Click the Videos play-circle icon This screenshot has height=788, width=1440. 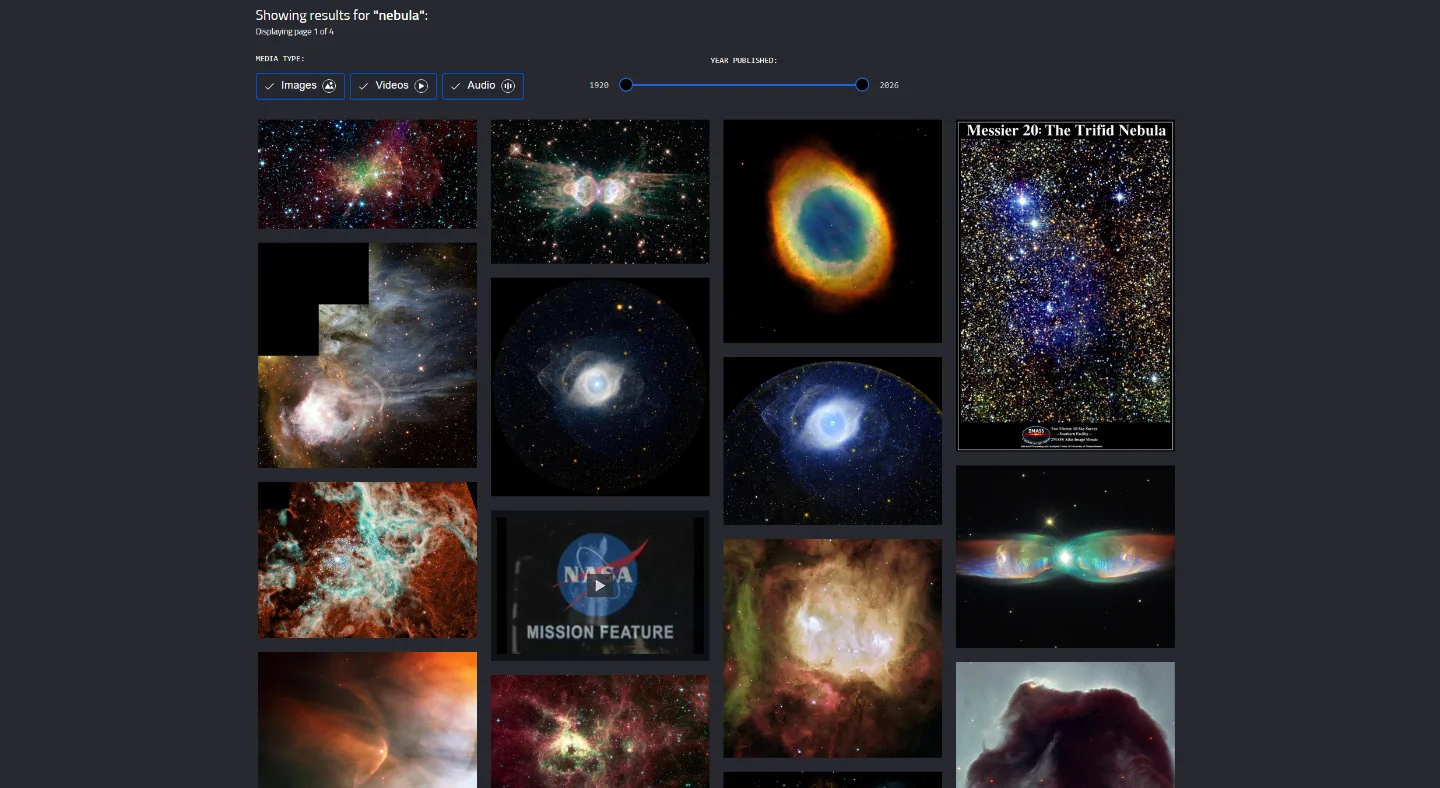[x=421, y=86]
